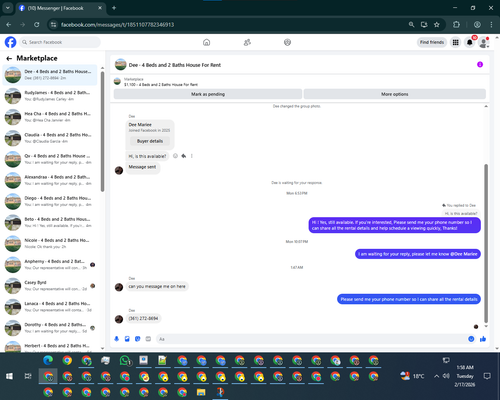500x400 pixels.
Task: Open the Dee conversation in Marketplace list
Action: (50, 75)
